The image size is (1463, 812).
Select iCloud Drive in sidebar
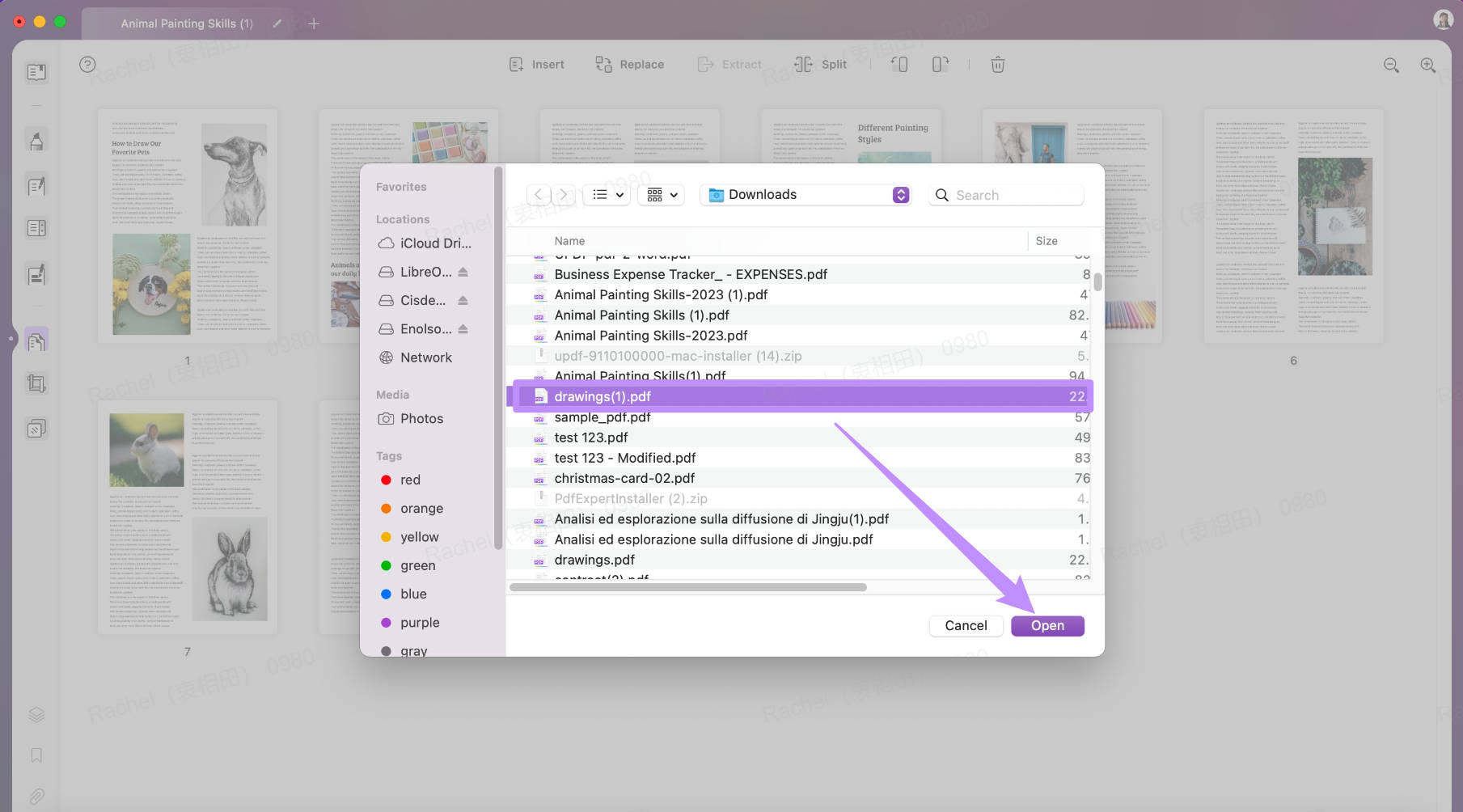pyautogui.click(x=425, y=243)
